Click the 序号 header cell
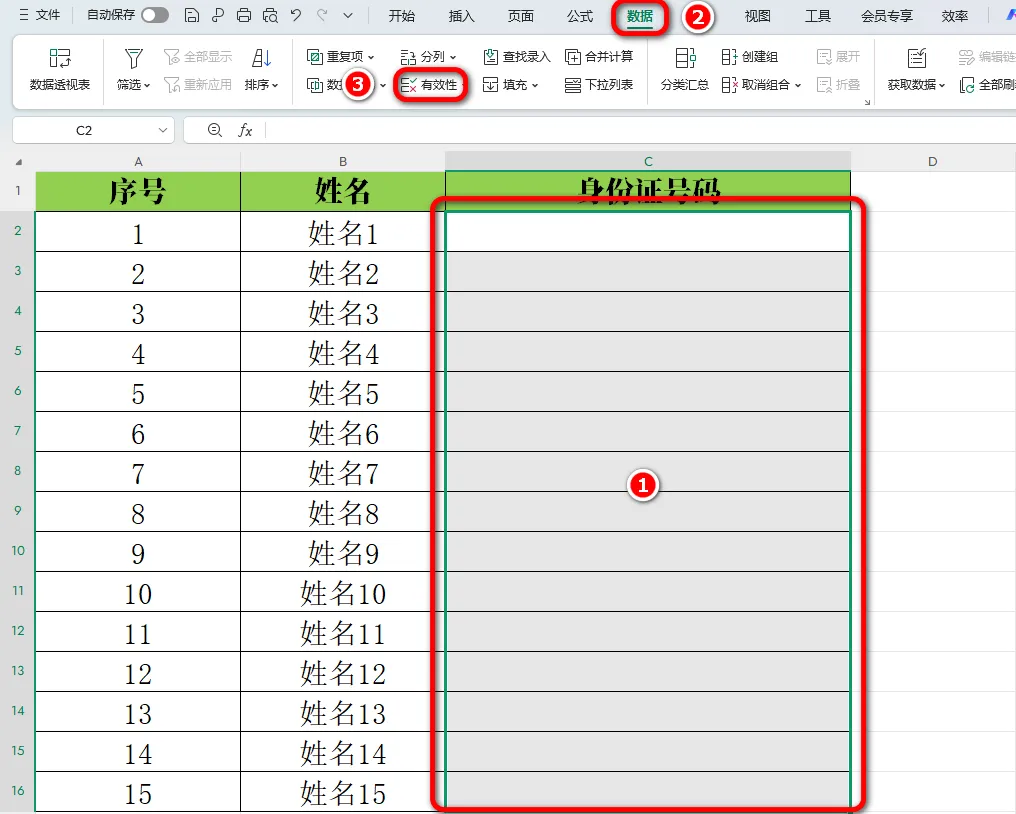 [138, 191]
